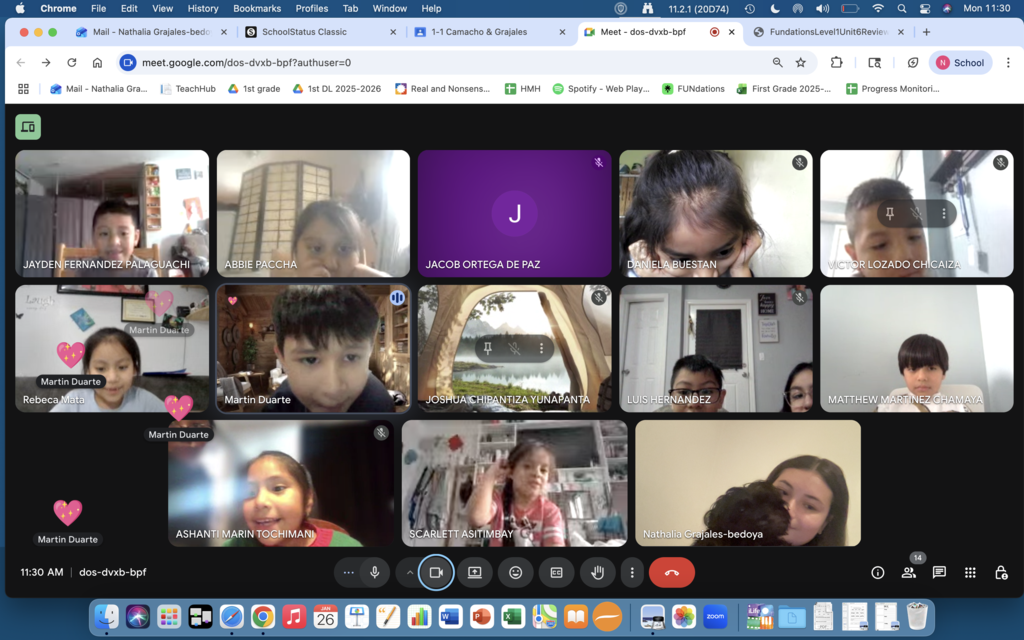
Task: Open the chat with everyone panel
Action: coord(939,573)
